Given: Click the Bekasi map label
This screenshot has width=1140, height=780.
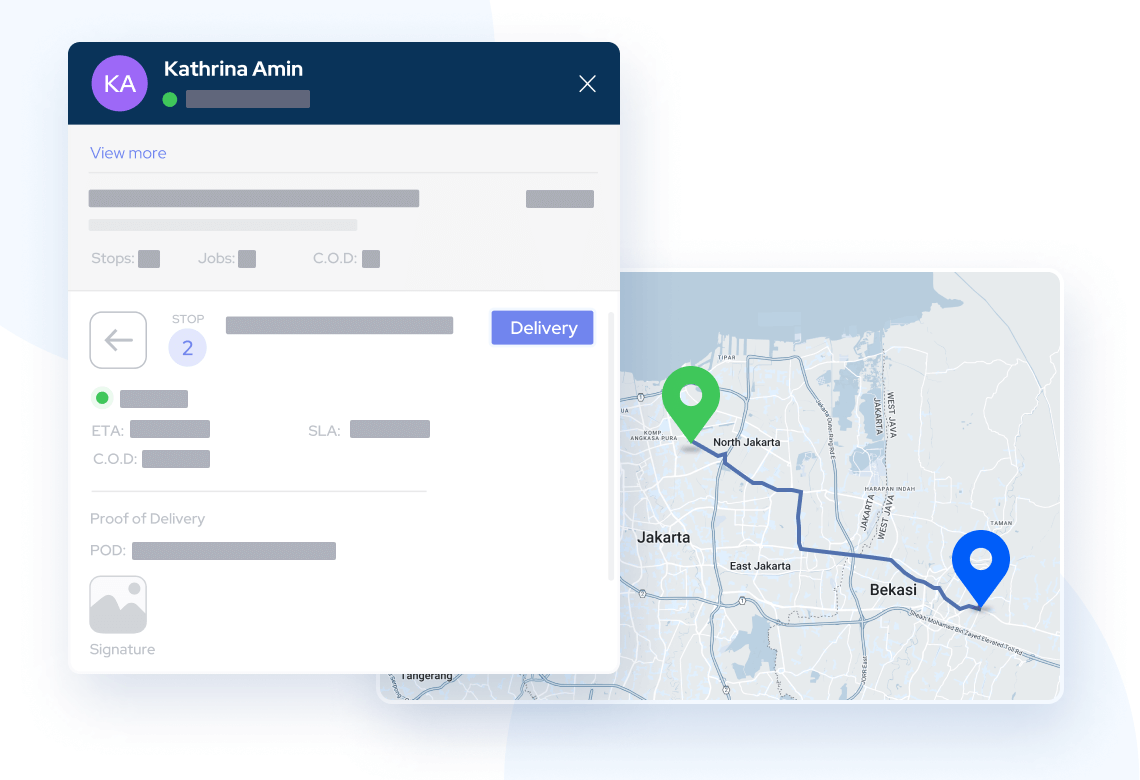Looking at the screenshot, I should click(893, 590).
